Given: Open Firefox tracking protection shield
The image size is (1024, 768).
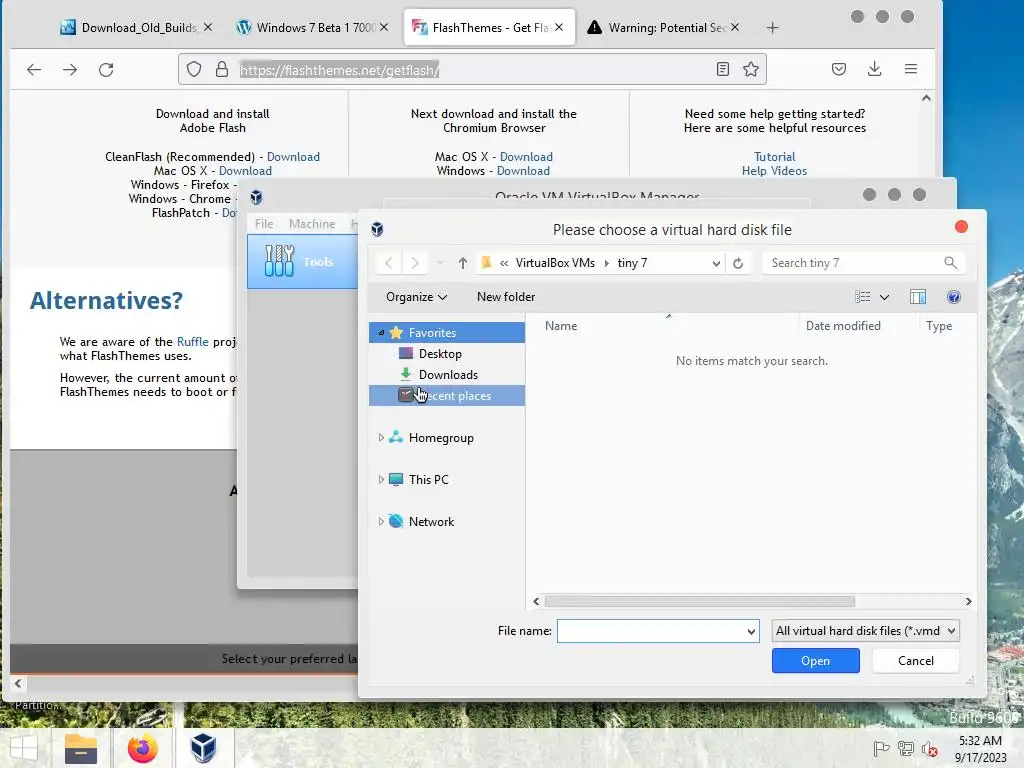Looking at the screenshot, I should point(194,69).
